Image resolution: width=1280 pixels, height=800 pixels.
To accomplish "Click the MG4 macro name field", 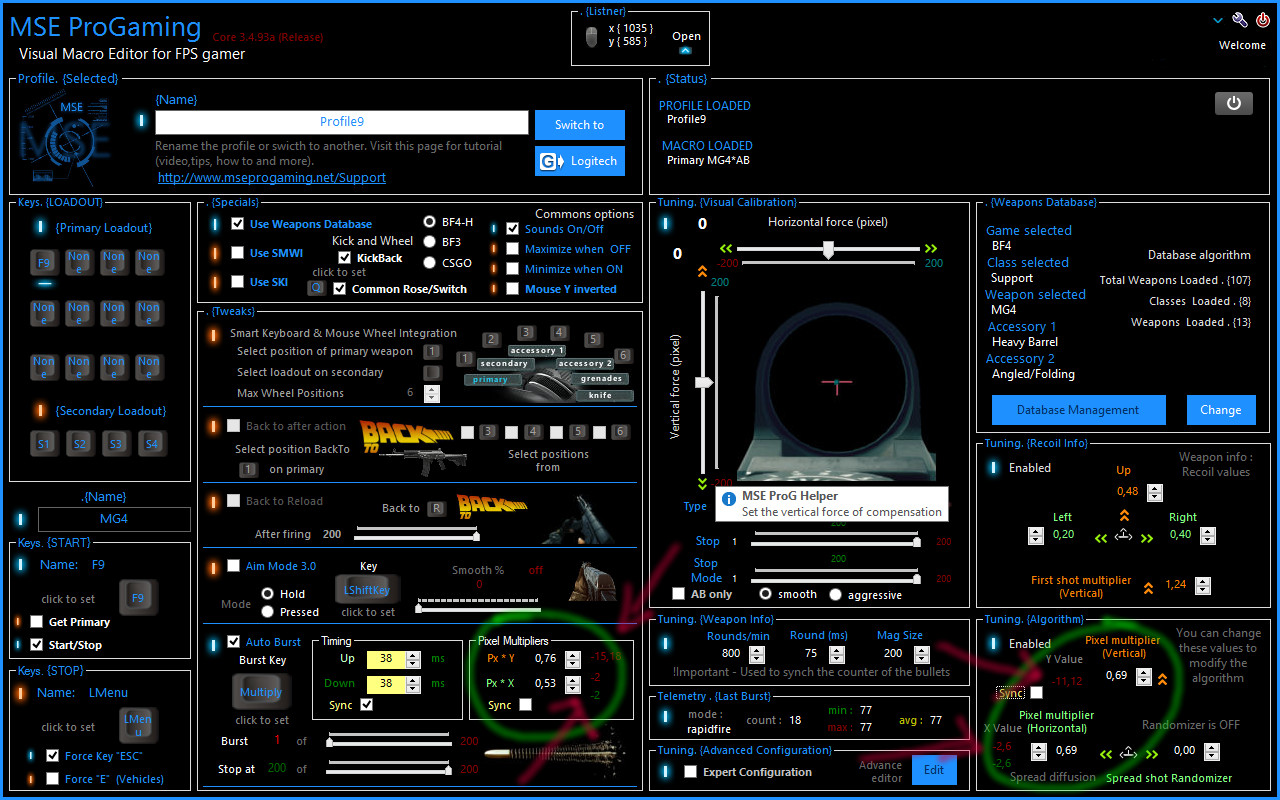I will [114, 519].
